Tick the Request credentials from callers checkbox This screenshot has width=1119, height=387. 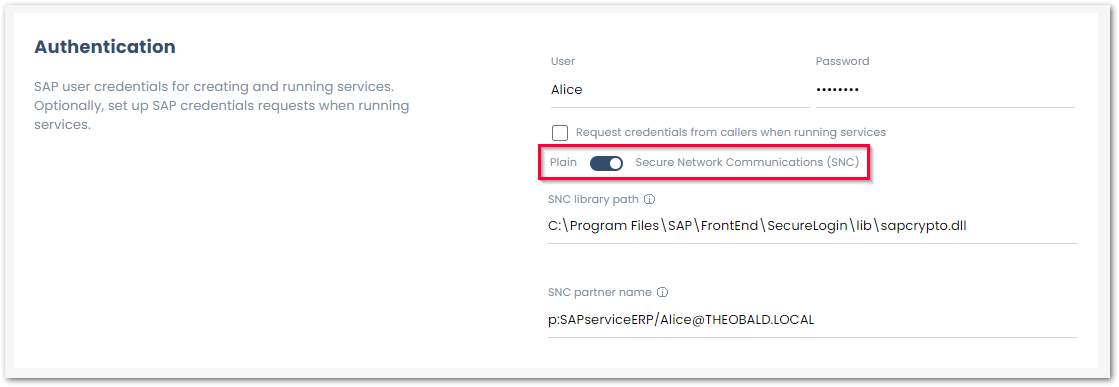[x=560, y=133]
